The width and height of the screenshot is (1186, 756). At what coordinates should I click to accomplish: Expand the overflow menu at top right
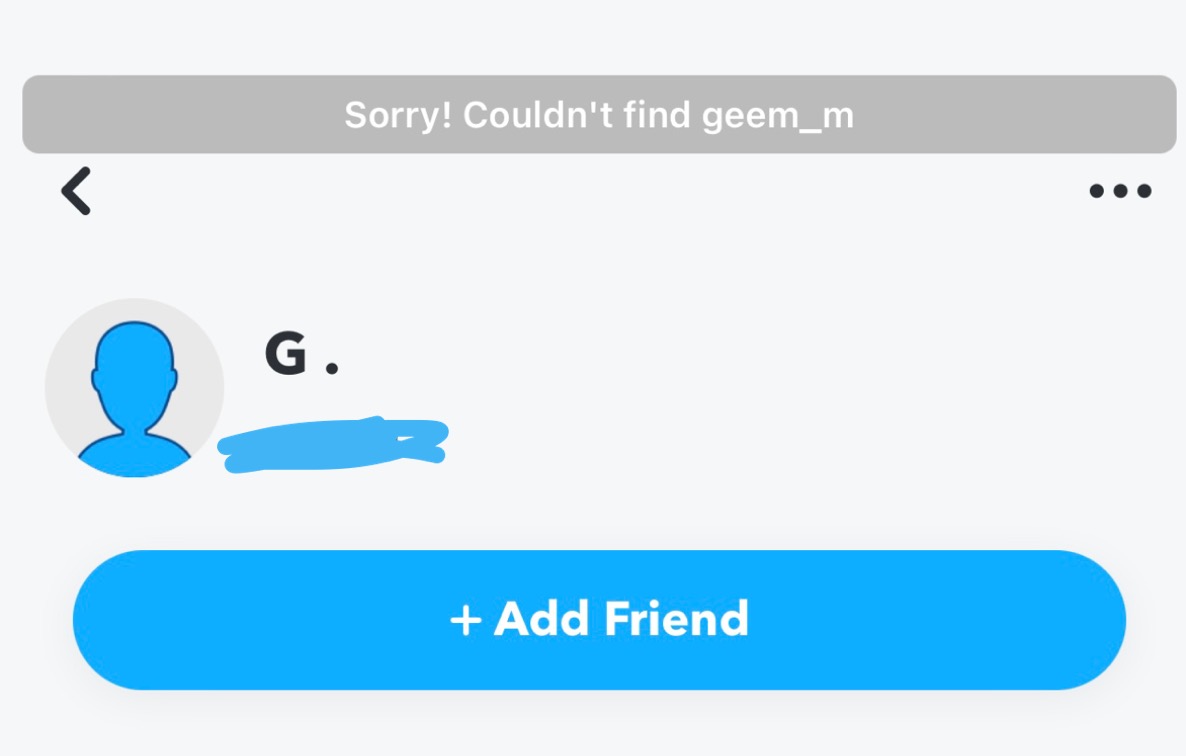[x=1120, y=191]
